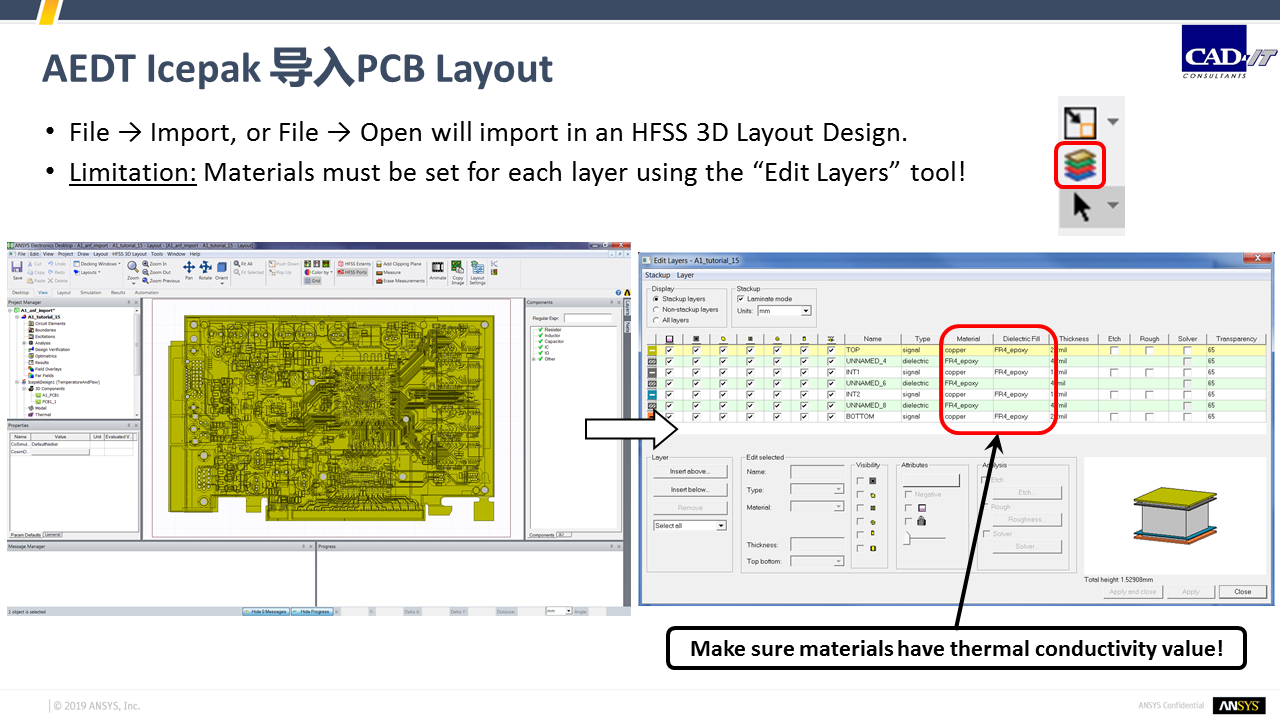Click Erase Measurements
This screenshot has width=1280, height=720.
coord(400,281)
